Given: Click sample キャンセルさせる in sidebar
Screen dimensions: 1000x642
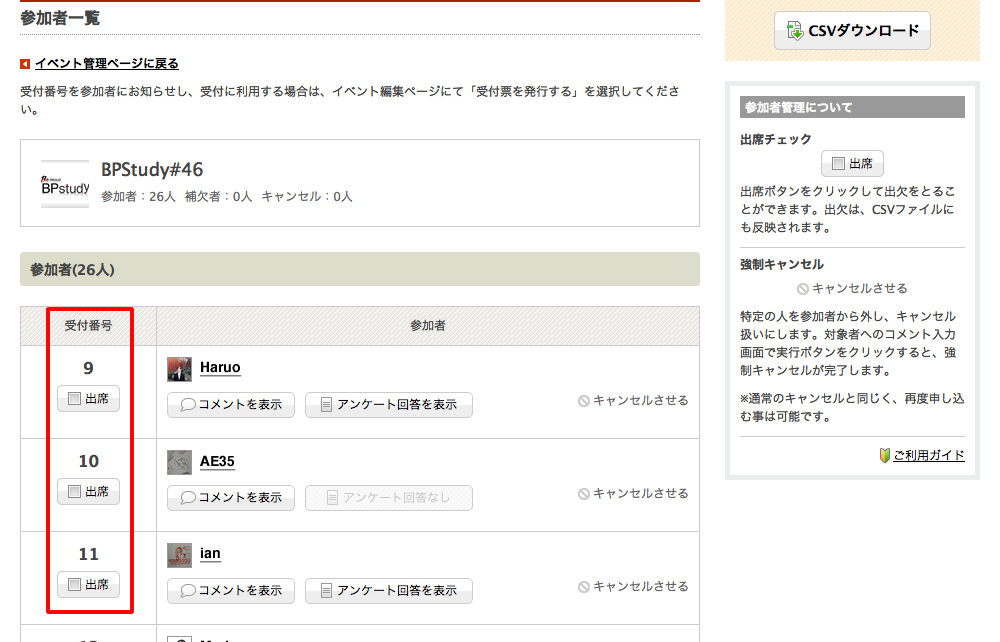Looking at the screenshot, I should point(852,288).
